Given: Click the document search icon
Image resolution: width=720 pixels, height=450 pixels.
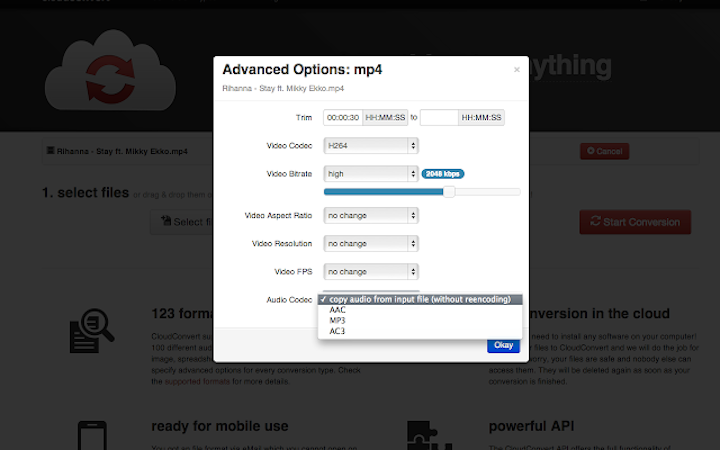Looking at the screenshot, I should coord(91,331).
